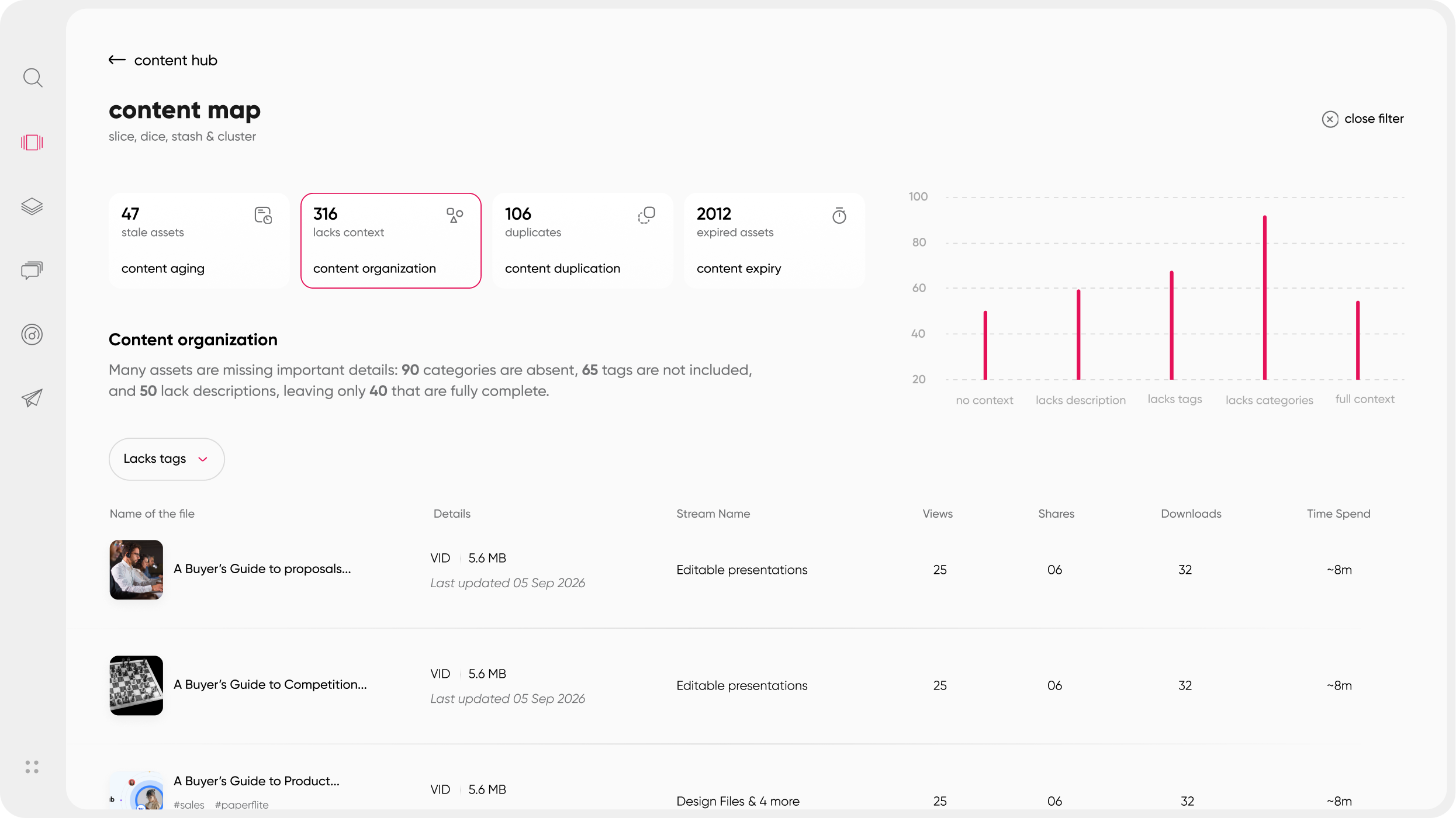Open the Buyer's Guide to proposals thumbnail
The width and height of the screenshot is (1456, 818).
point(136,570)
